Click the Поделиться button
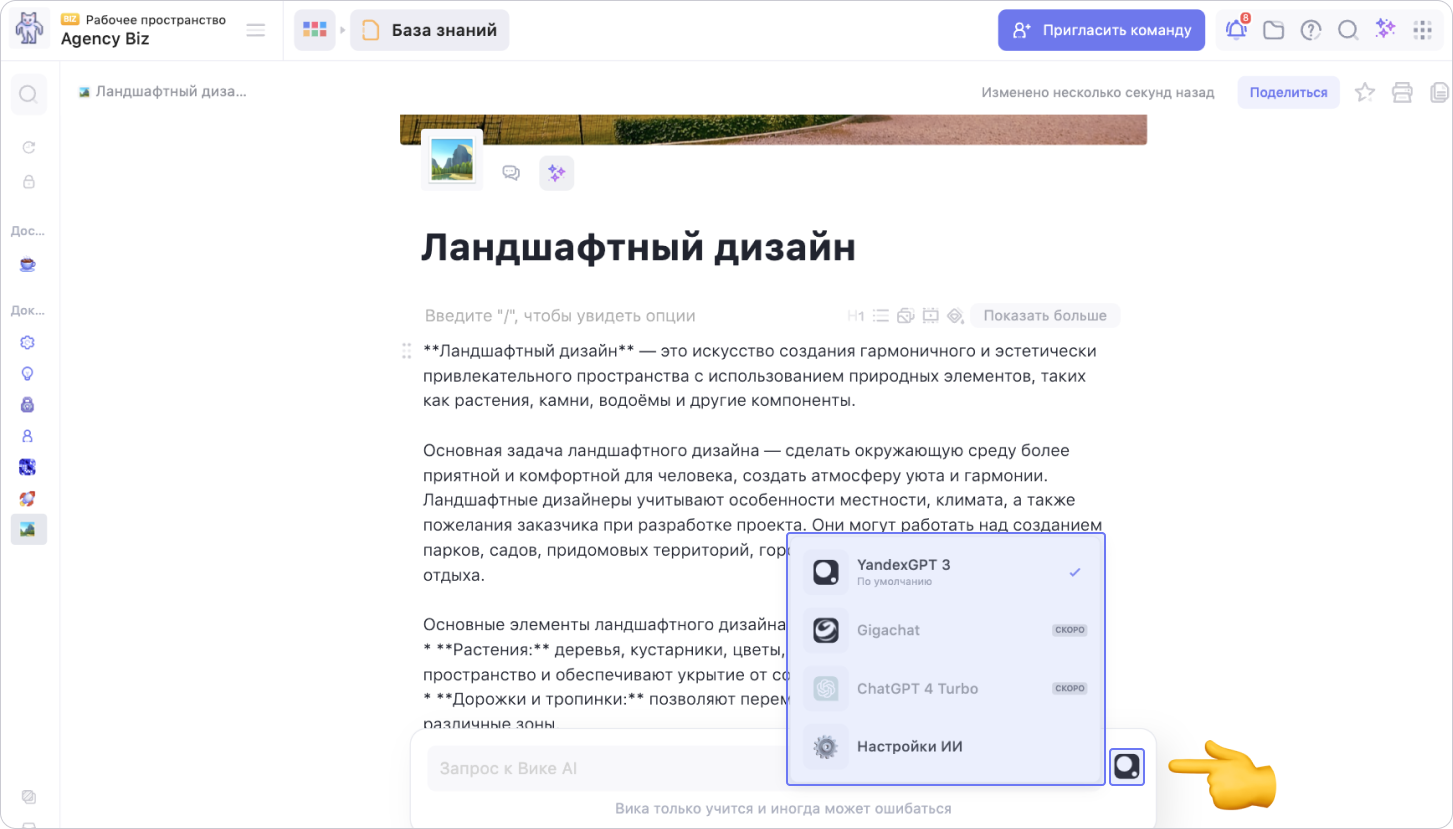Image resolution: width=1453 pixels, height=829 pixels. 1288,93
